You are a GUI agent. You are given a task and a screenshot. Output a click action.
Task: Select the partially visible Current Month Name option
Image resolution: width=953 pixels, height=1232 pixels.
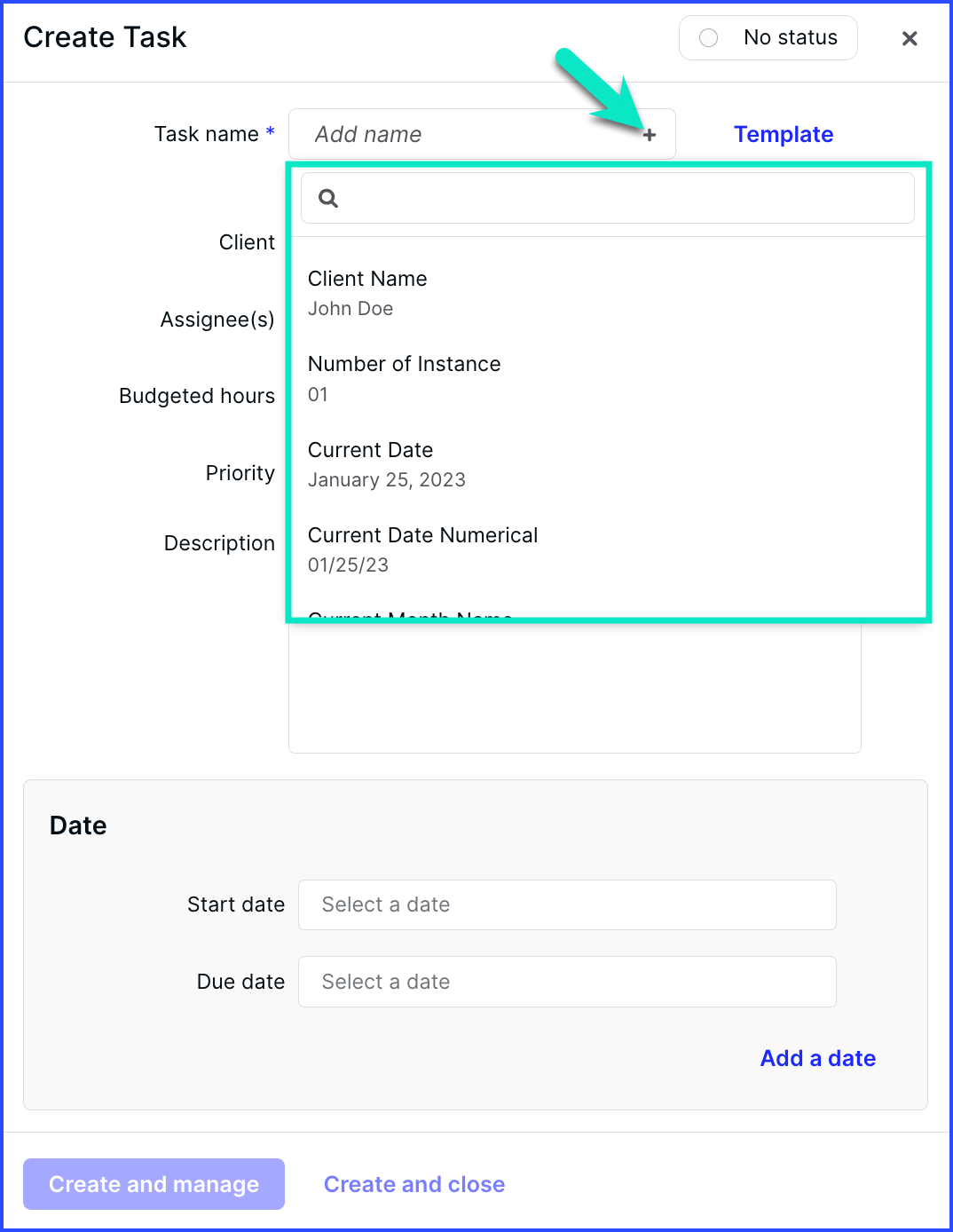pyautogui.click(x=410, y=614)
